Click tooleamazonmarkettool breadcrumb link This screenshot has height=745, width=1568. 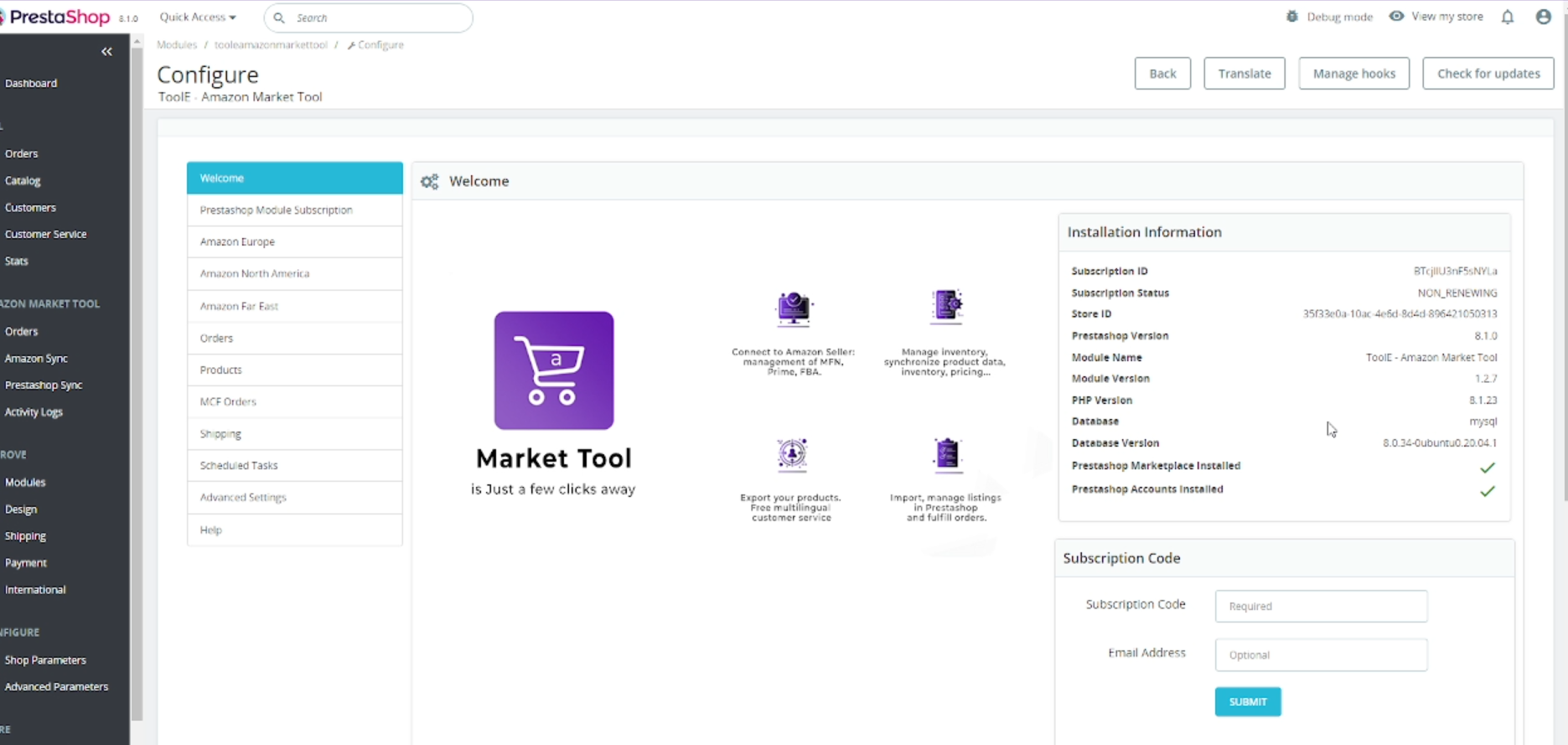pyautogui.click(x=271, y=45)
